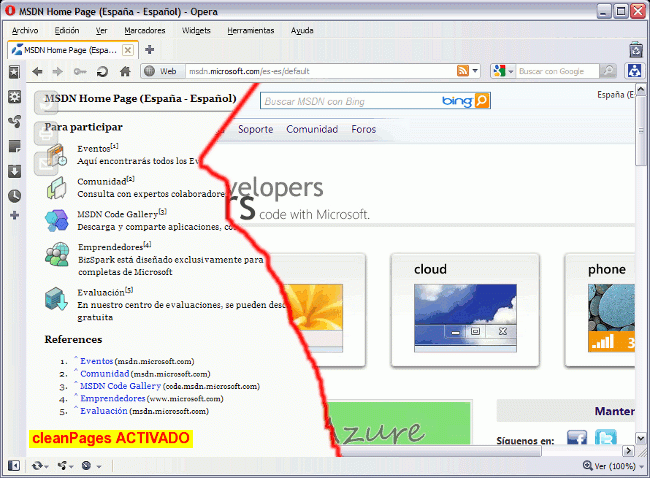This screenshot has width=650, height=478.
Task: Click the Facebook icon
Action: click(x=577, y=437)
